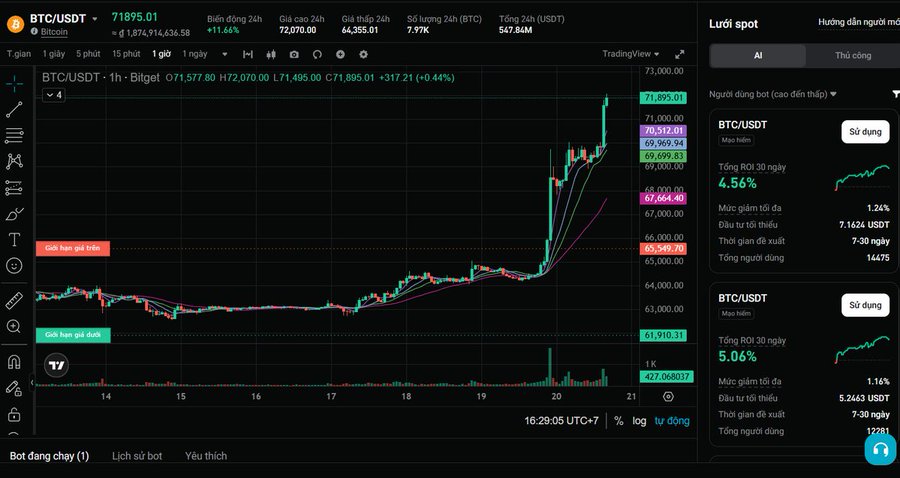
Task: Toggle lock all drawing tools padlock
Action: [x=14, y=414]
